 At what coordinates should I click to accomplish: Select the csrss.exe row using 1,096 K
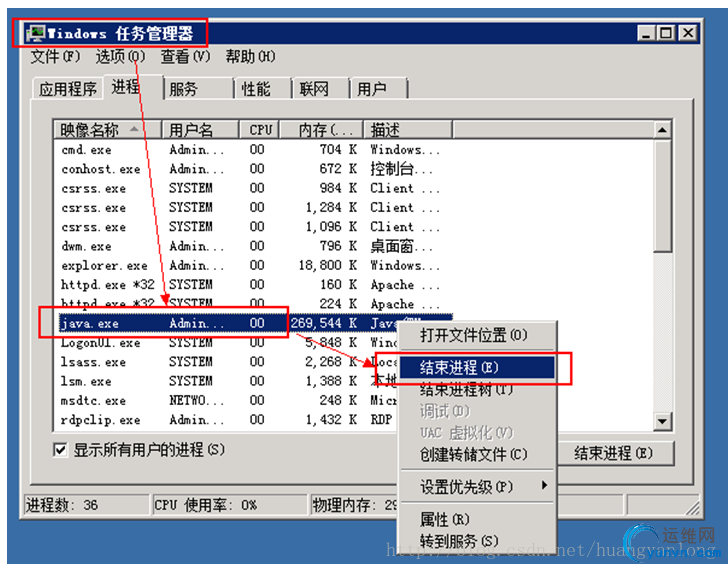tap(254, 227)
